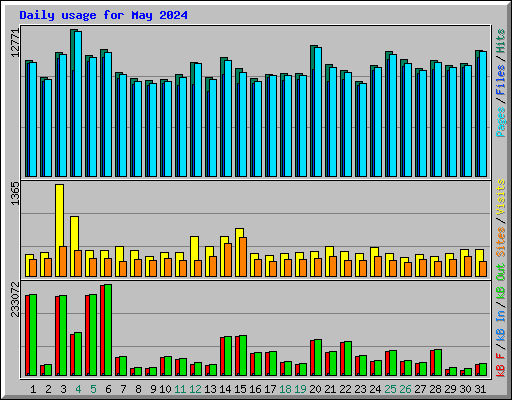Click green weekend day 4 label

point(78,389)
